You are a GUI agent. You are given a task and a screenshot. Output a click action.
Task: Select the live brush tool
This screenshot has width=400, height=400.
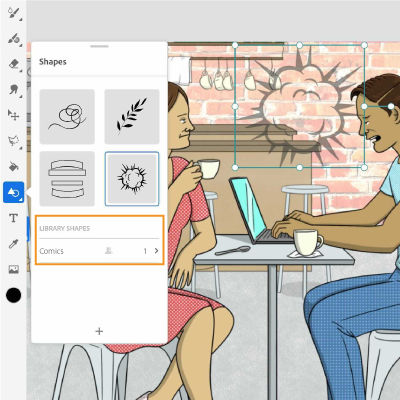click(x=14, y=39)
